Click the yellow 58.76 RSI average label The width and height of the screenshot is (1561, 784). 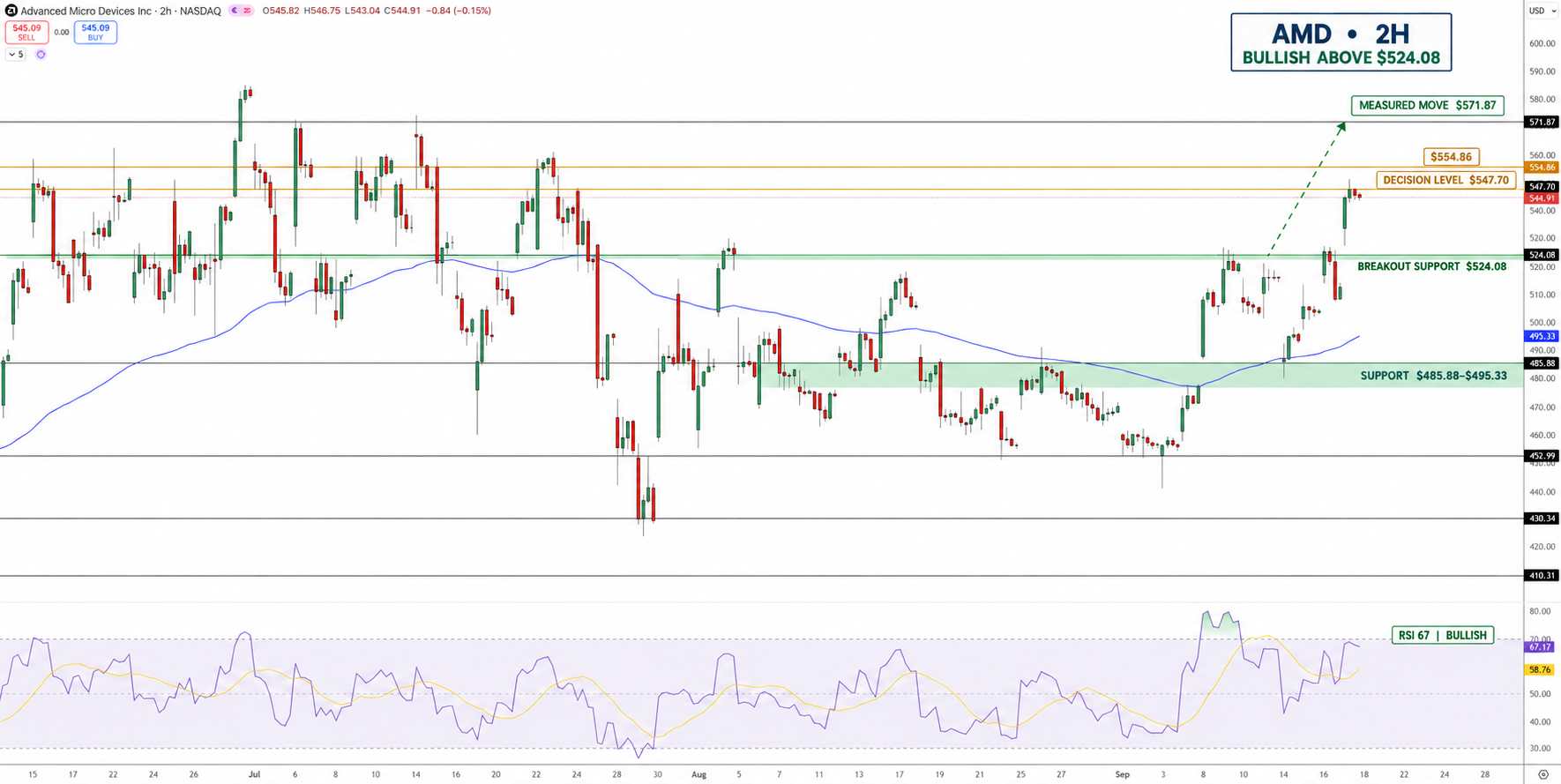1540,670
